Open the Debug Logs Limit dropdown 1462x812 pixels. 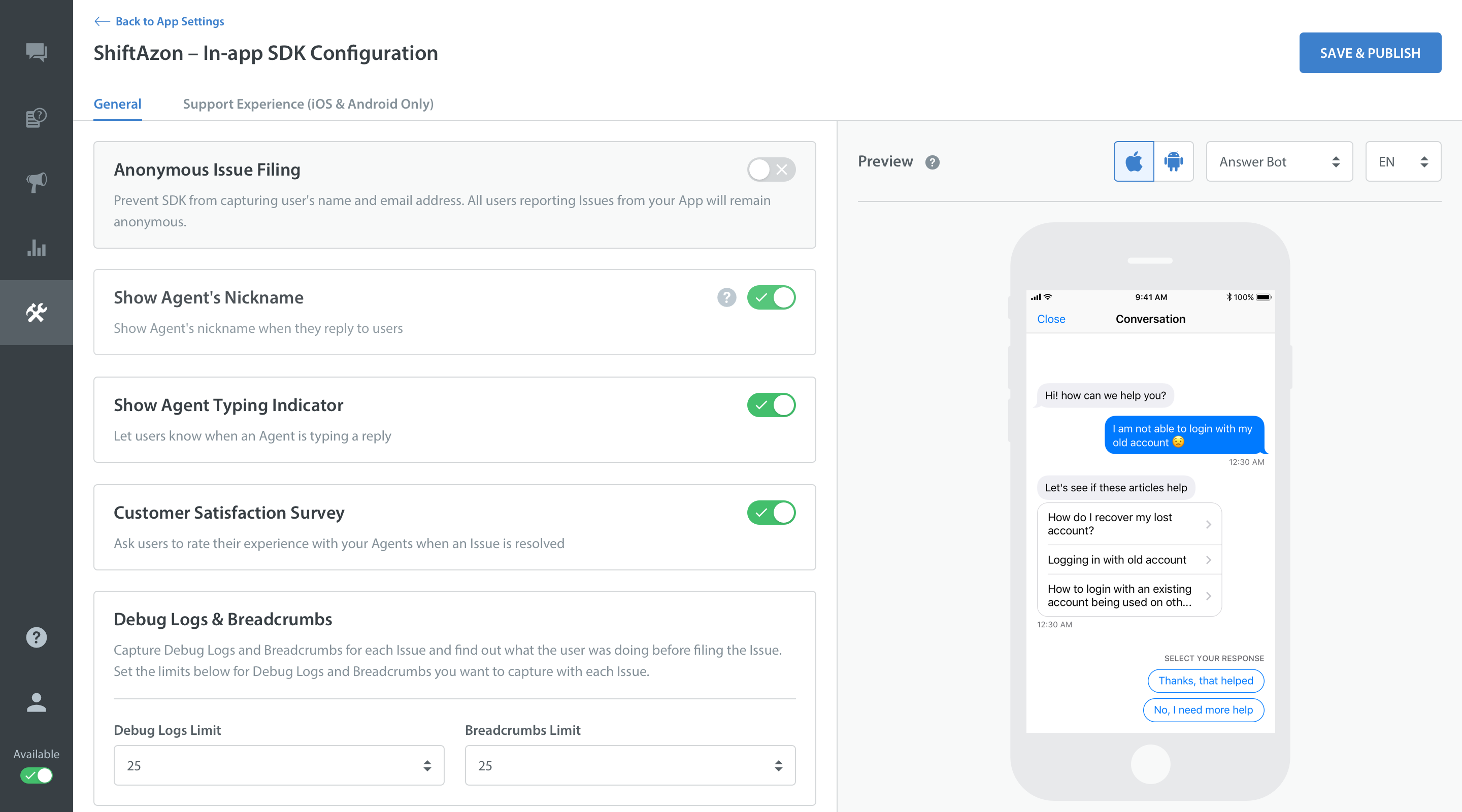pos(279,765)
